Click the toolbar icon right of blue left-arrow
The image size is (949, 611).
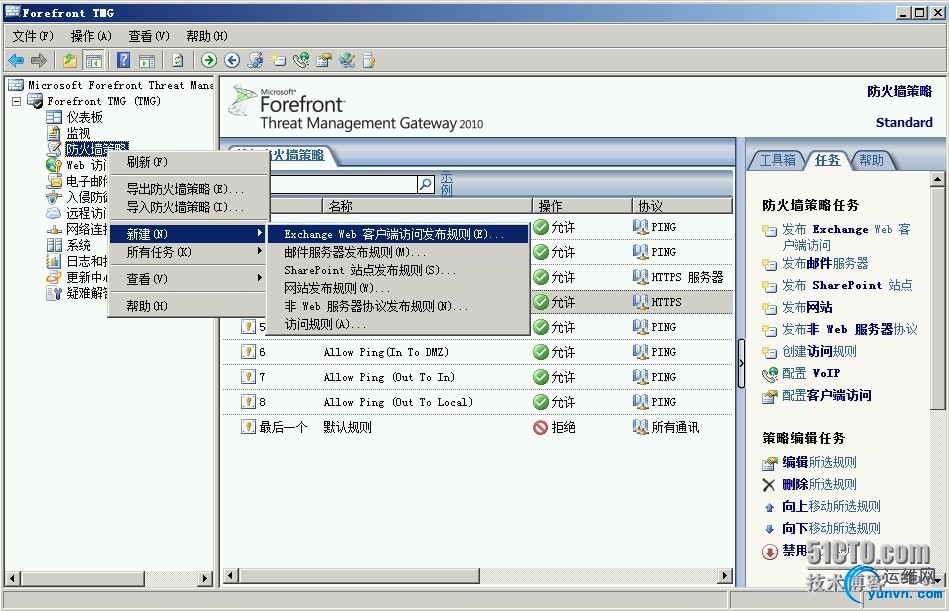pyautogui.click(x=255, y=60)
